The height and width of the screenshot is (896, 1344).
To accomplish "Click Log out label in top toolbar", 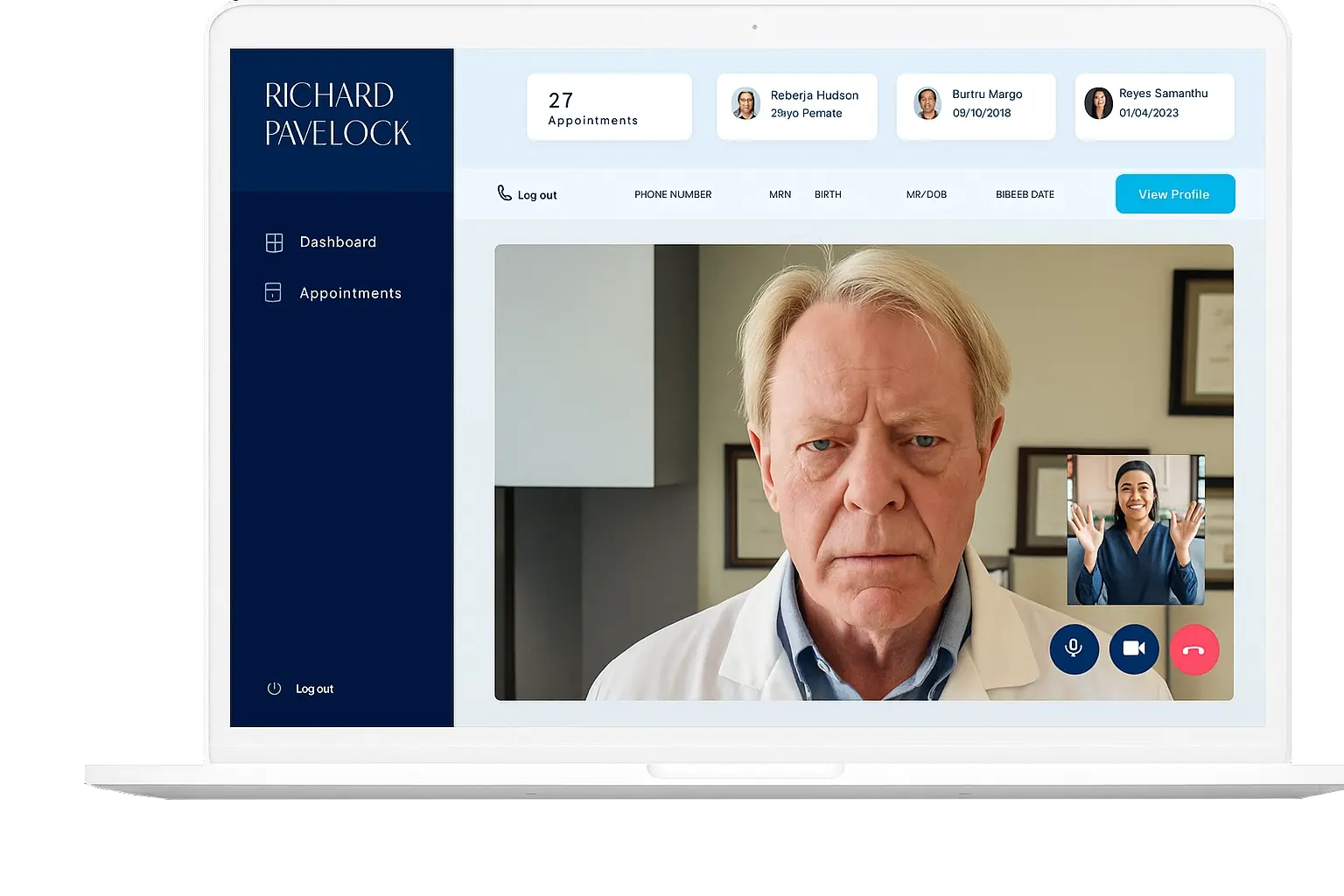I will pos(537,195).
